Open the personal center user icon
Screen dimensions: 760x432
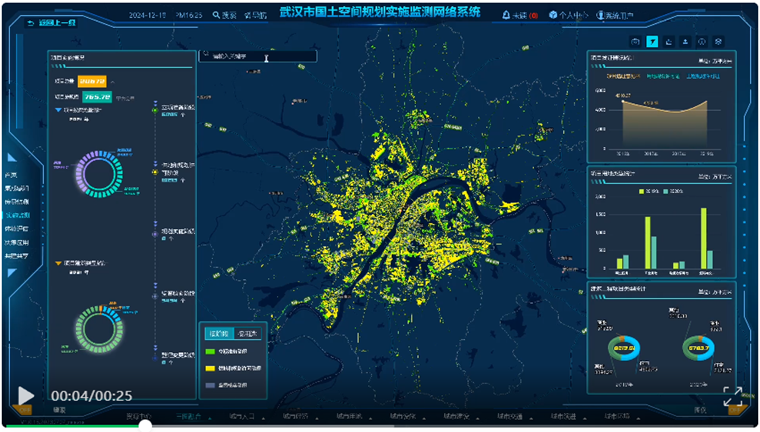[553, 16]
